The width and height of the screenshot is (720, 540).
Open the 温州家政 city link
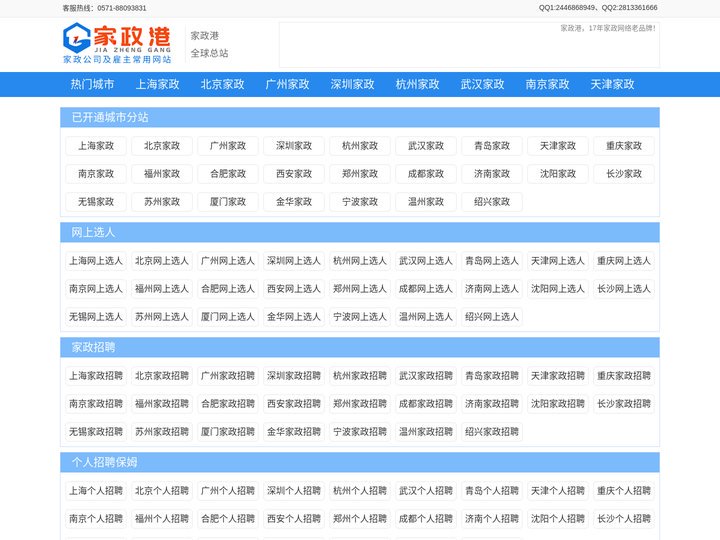click(x=426, y=202)
